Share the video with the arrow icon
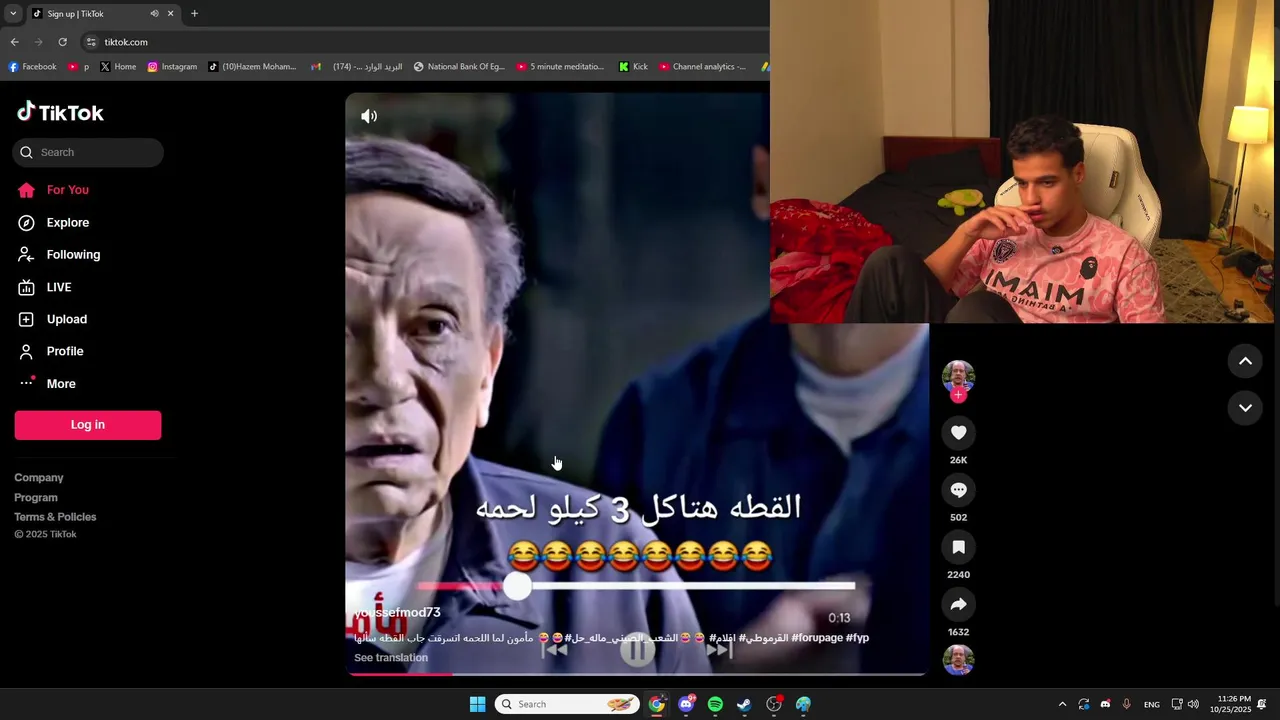Screen dimensions: 1280x720 click(x=958, y=604)
